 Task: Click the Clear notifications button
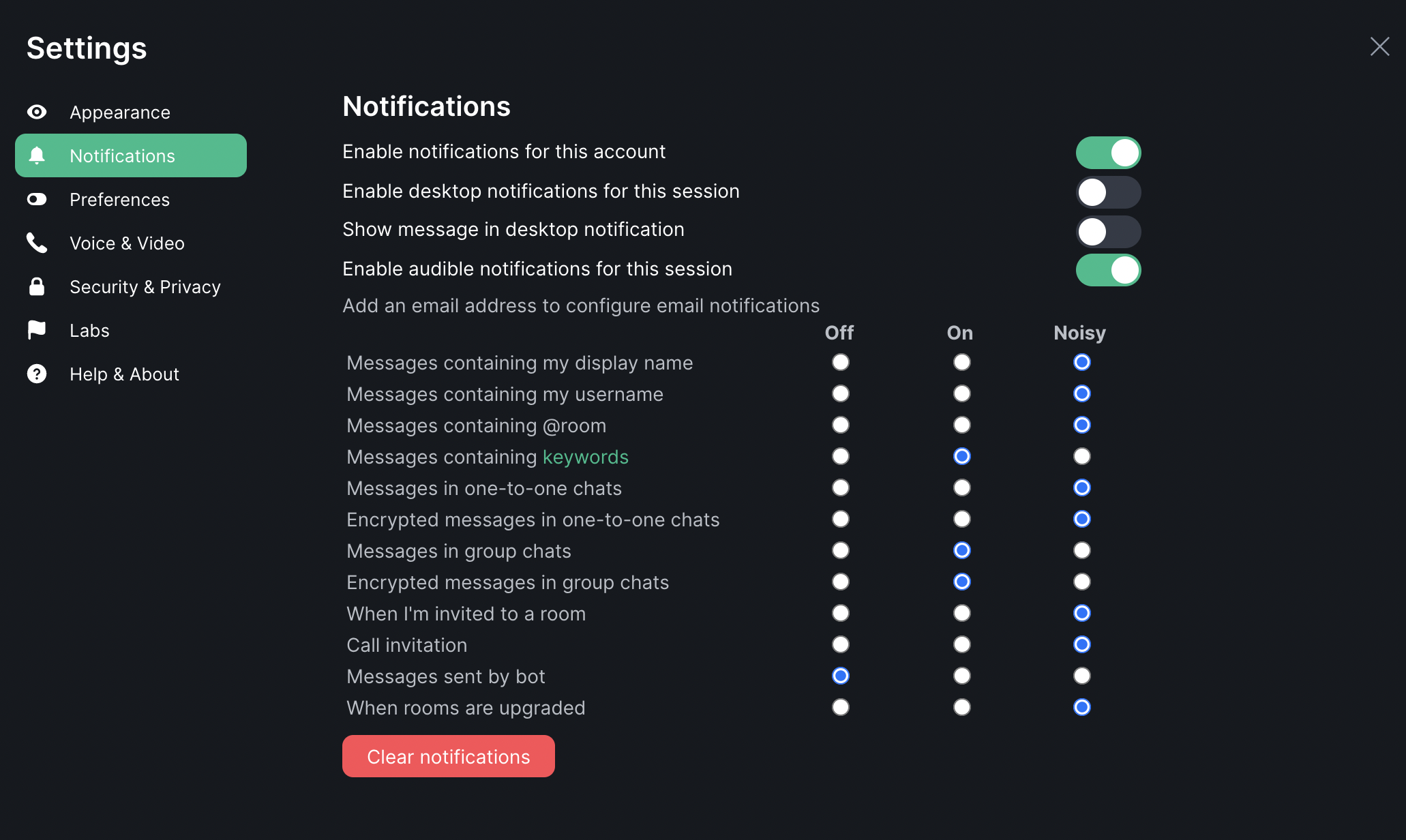click(449, 756)
